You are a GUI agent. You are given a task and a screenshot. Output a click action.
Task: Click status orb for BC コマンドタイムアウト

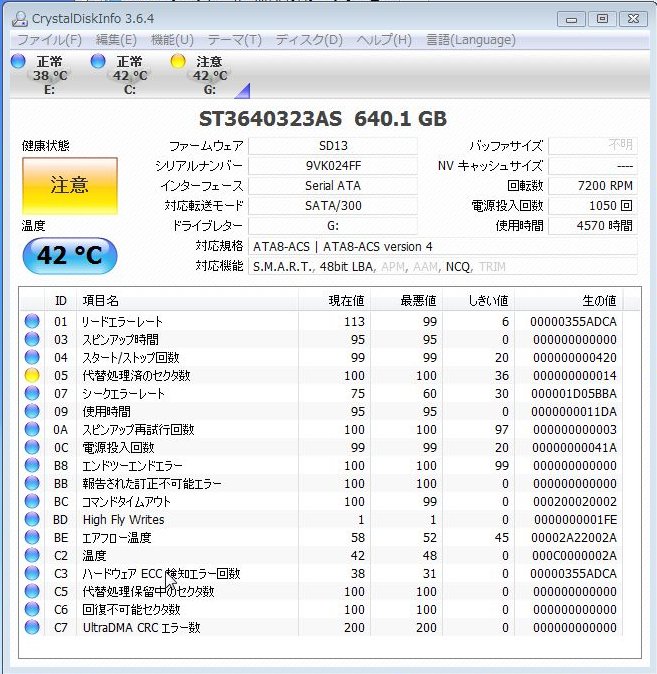pos(32,501)
